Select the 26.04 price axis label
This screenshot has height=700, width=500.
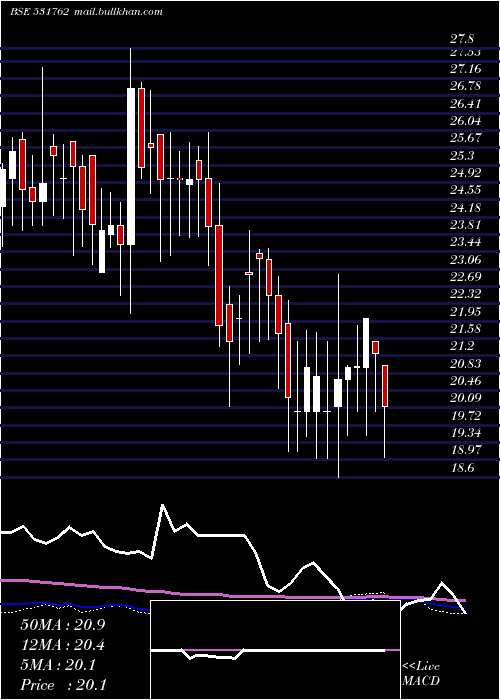click(466, 121)
